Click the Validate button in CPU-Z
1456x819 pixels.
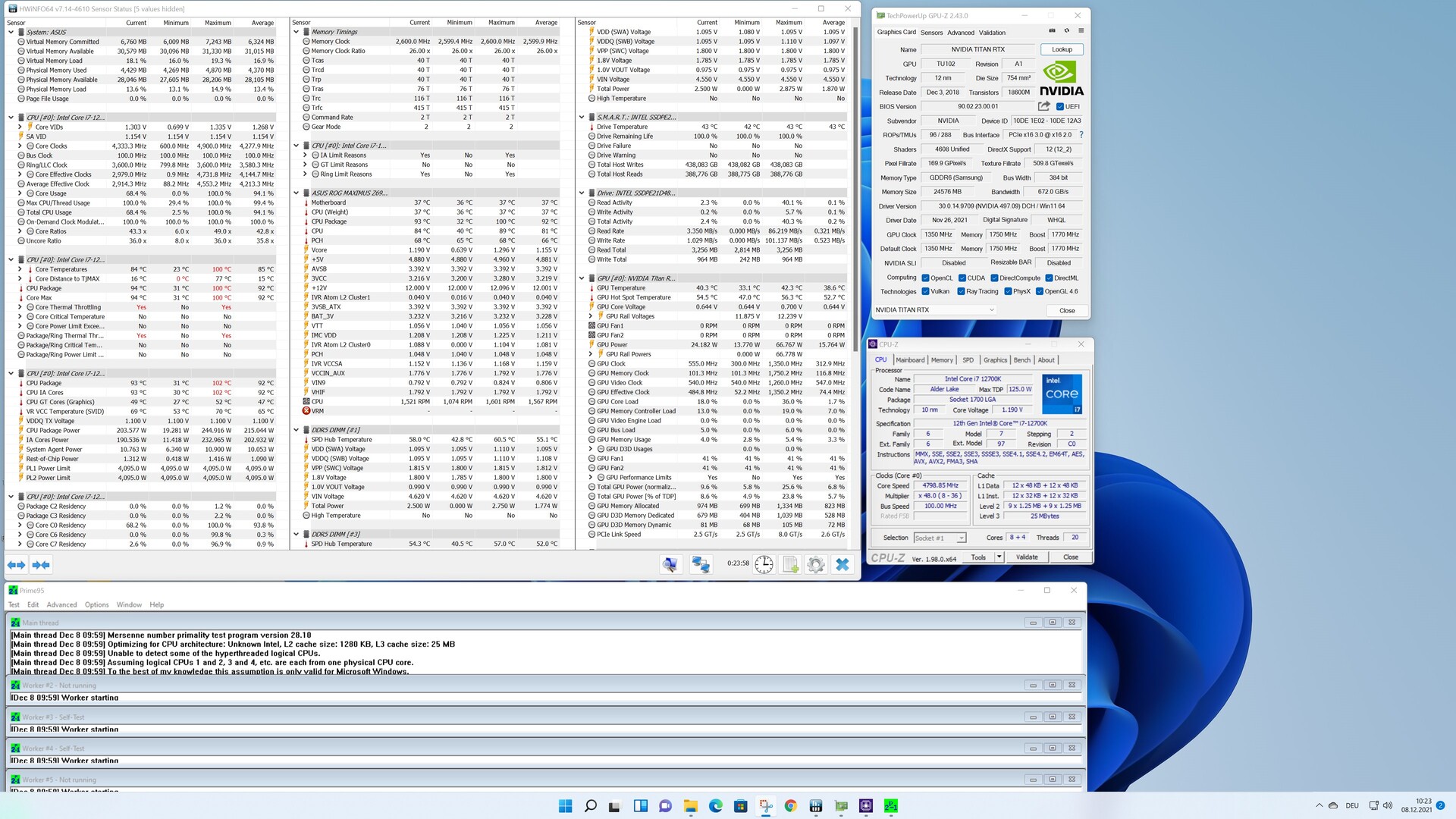(1027, 557)
